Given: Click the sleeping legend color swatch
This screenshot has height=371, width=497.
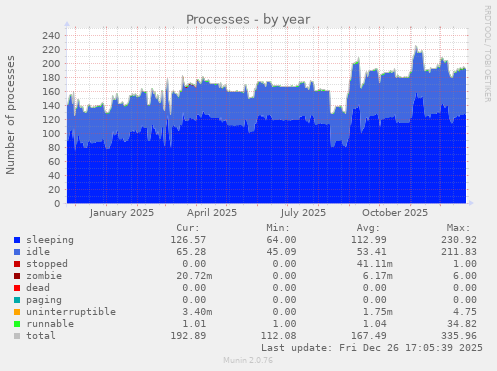Looking at the screenshot, I should (x=17, y=240).
